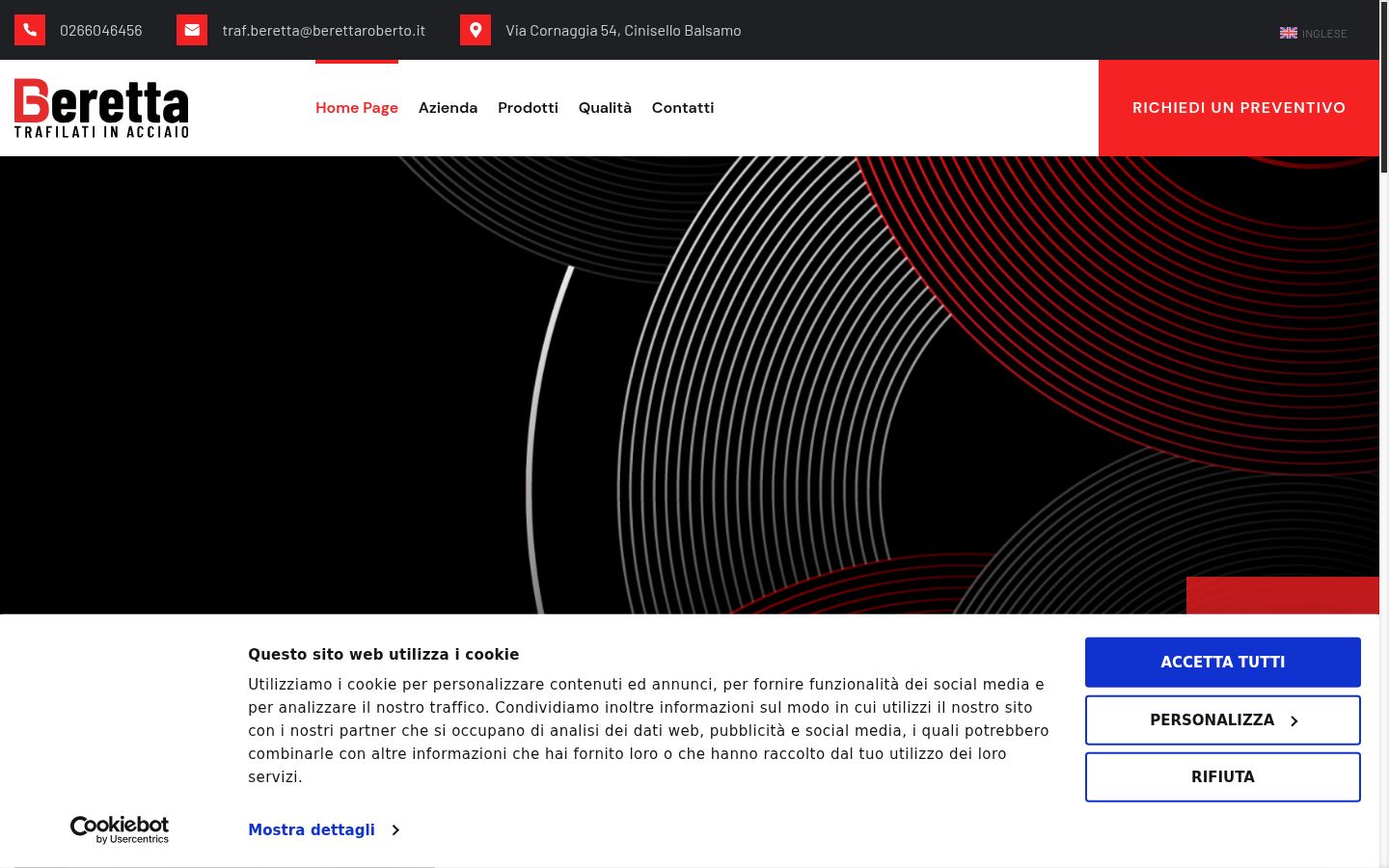1389x868 pixels.
Task: Click the red map pin location icon
Action: point(476,30)
